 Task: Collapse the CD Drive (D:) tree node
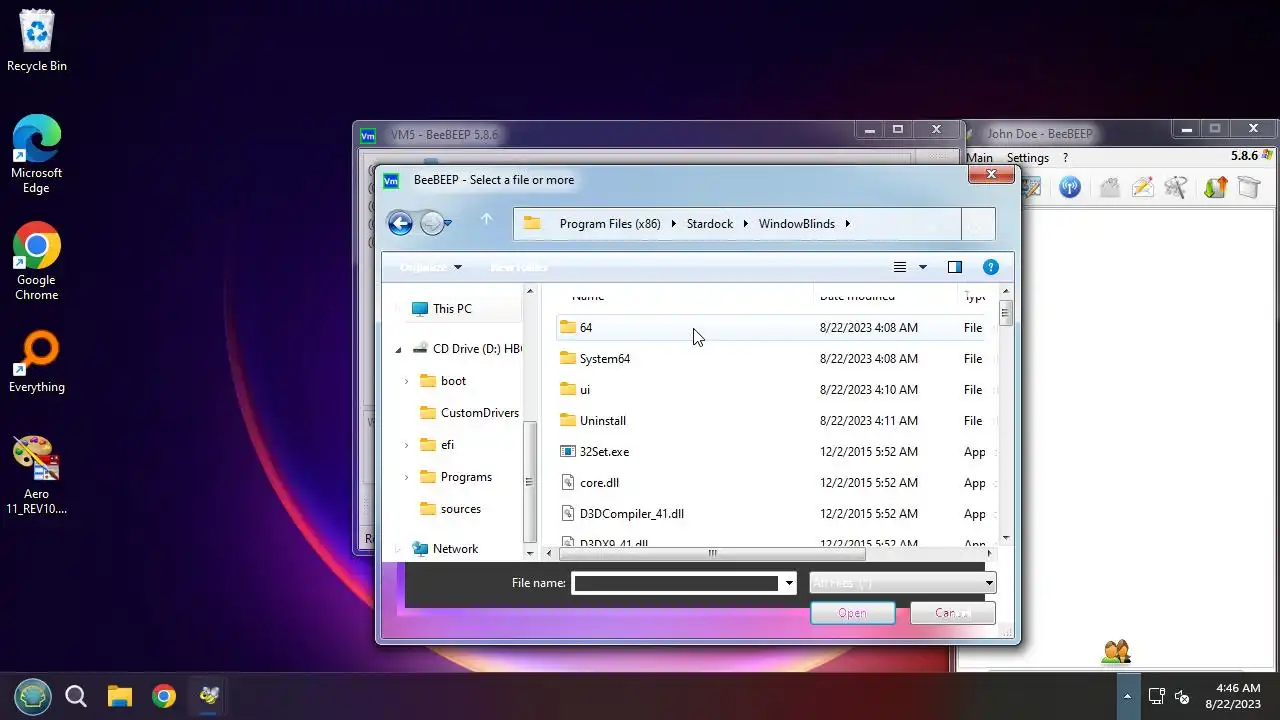coord(398,349)
